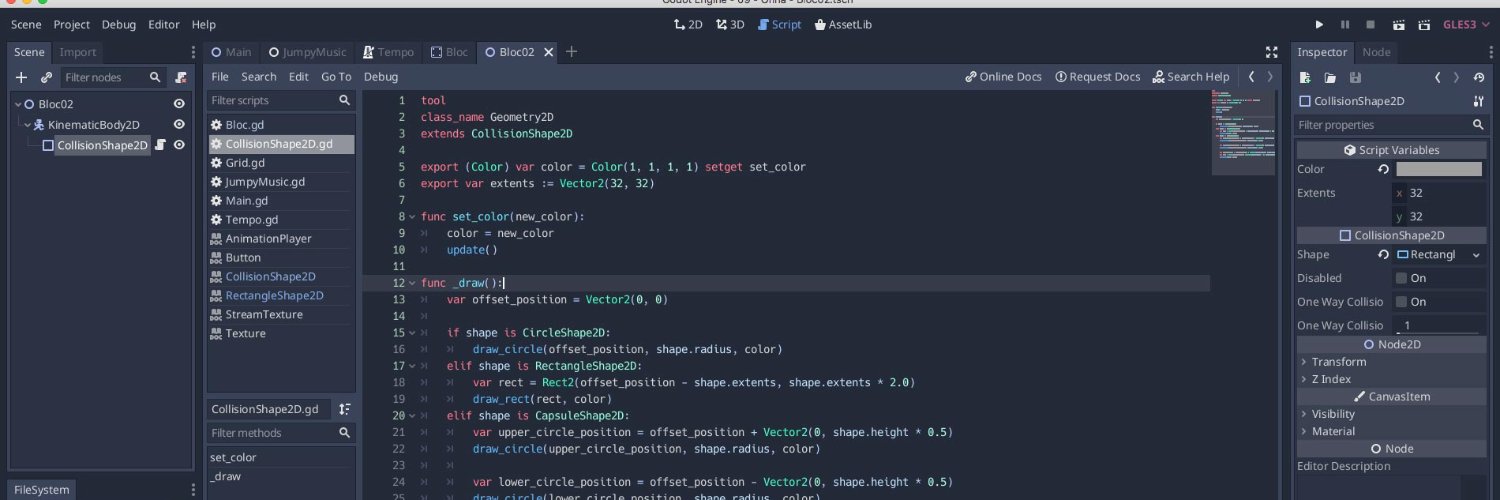Toggle visibility of KinematicBody2D node
Image resolution: width=1500 pixels, height=500 pixels.
click(x=179, y=124)
